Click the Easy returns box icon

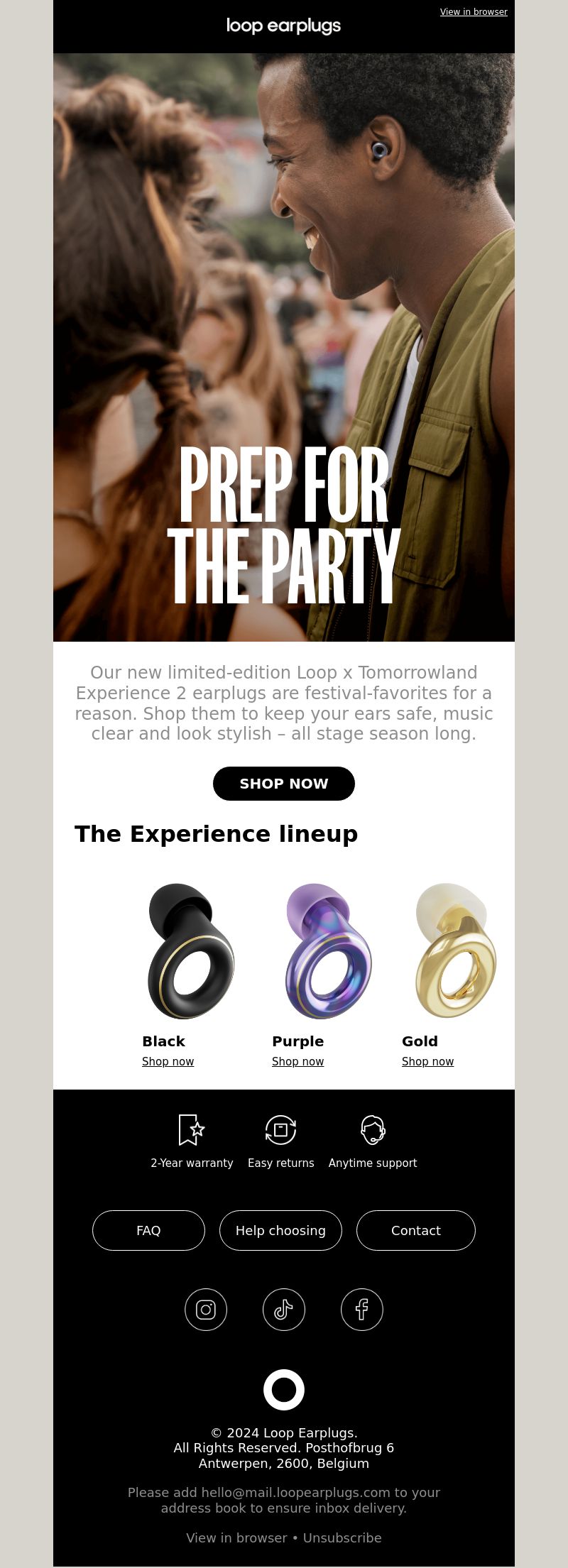coord(280,1129)
